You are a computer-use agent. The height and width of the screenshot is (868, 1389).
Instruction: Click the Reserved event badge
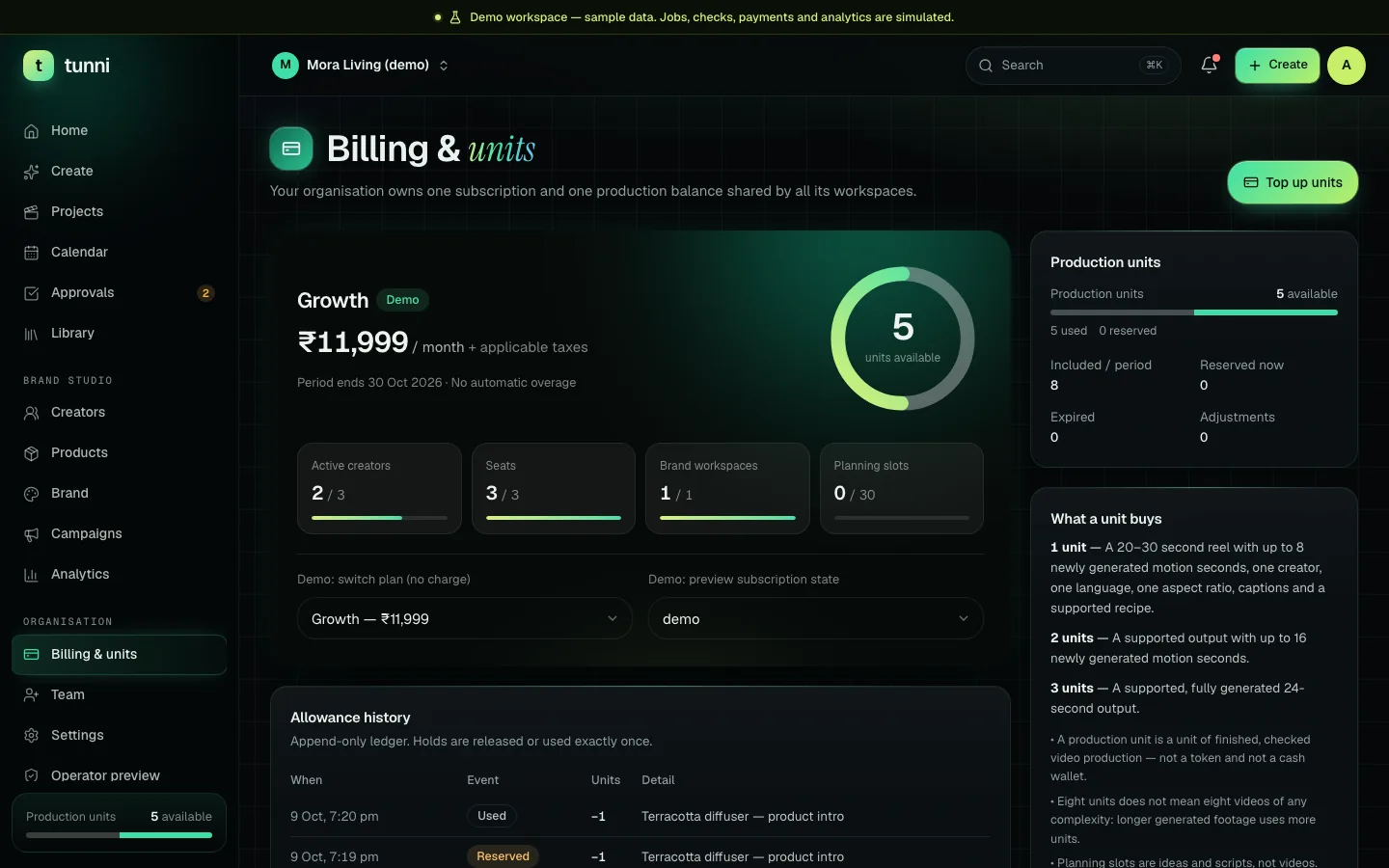pyautogui.click(x=503, y=856)
